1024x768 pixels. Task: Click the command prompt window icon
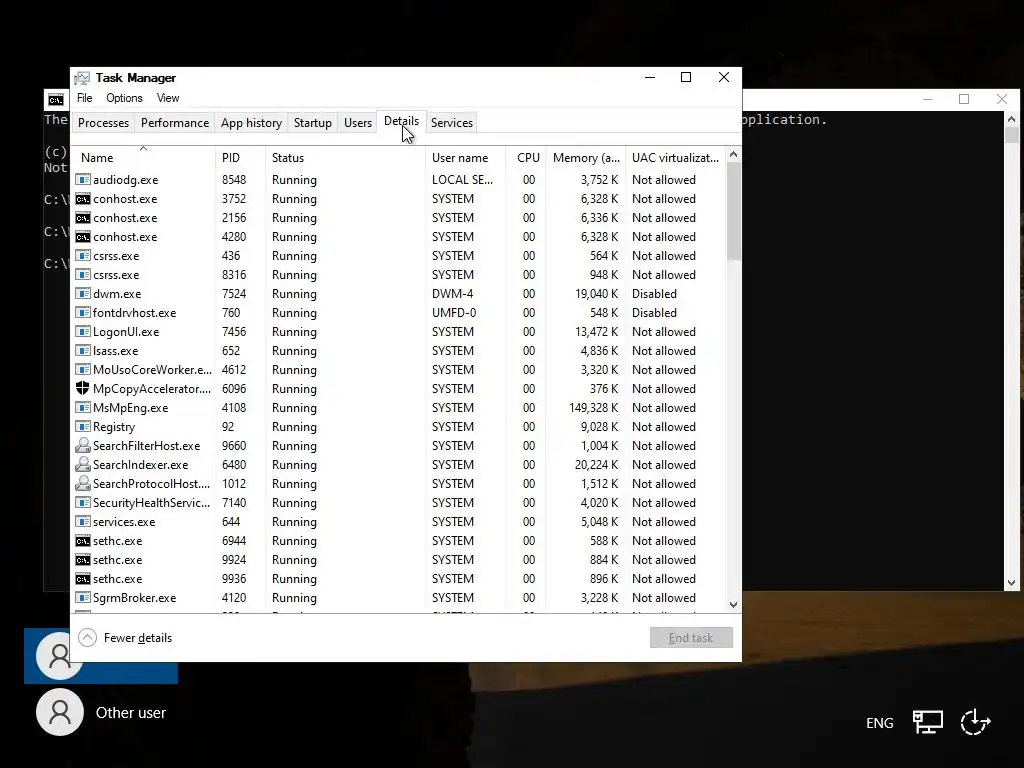tap(56, 100)
